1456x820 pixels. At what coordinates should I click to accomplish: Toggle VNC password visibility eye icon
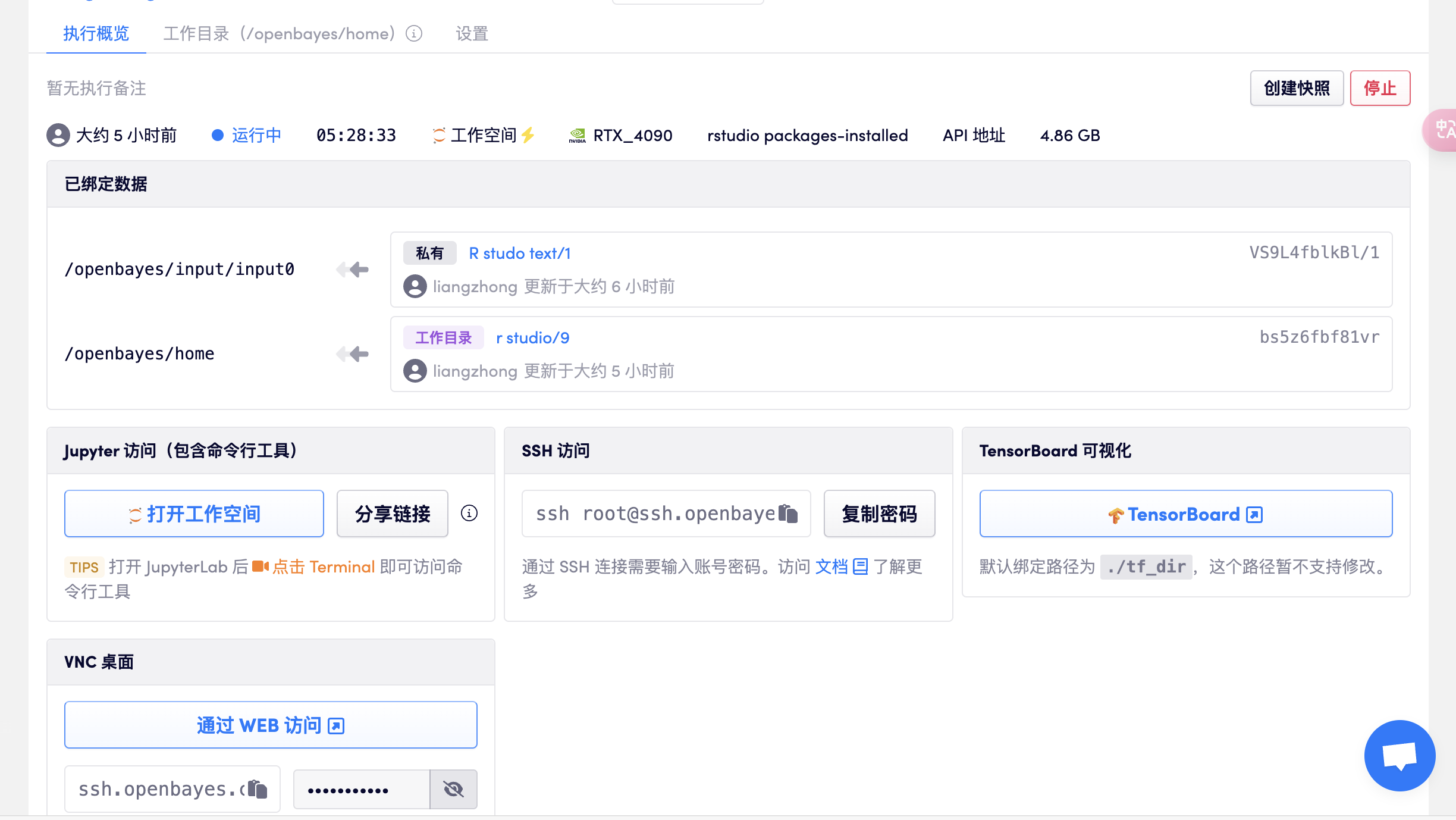[453, 789]
